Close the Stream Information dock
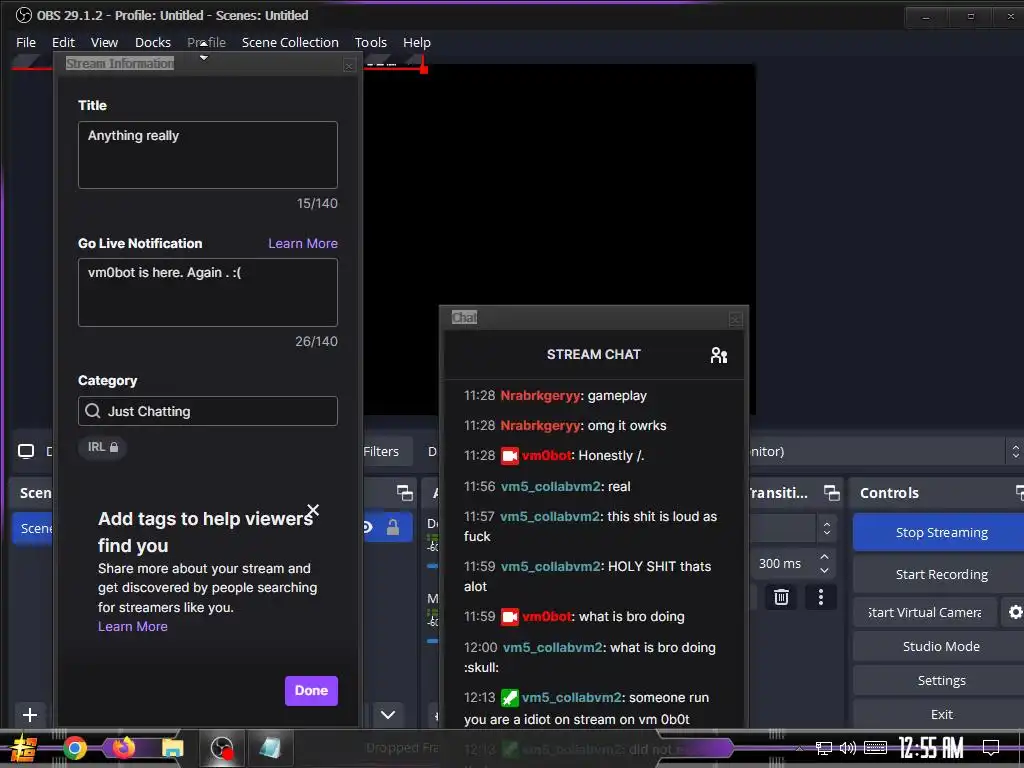 (349, 65)
